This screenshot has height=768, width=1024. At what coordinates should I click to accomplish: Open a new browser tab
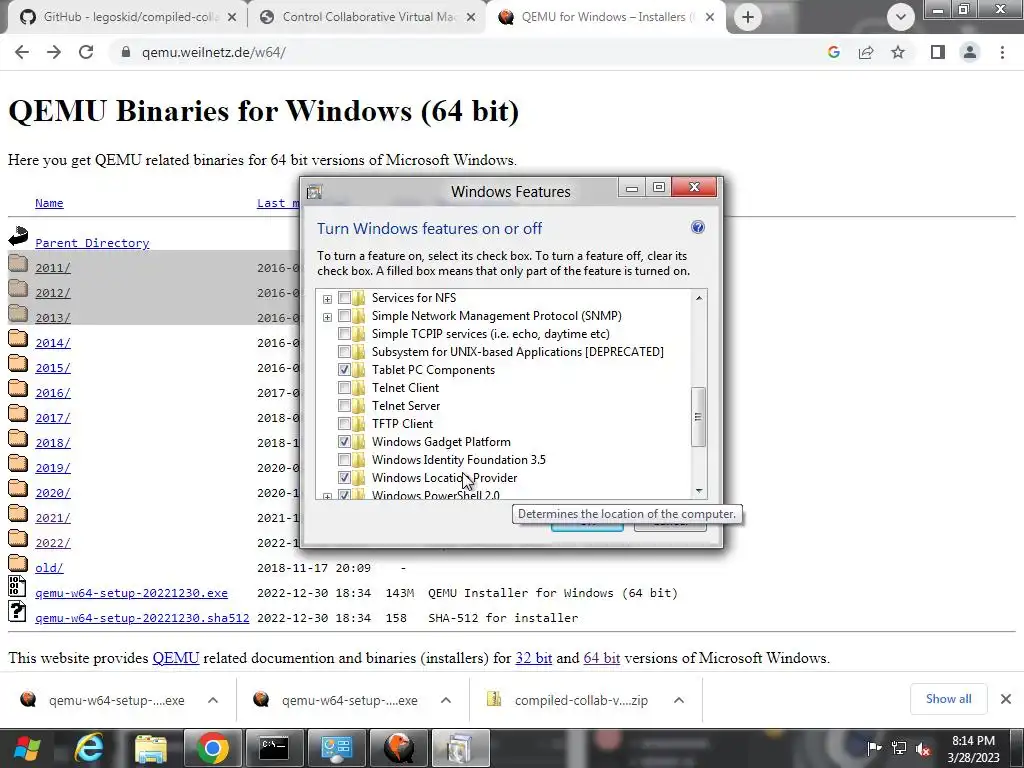[748, 17]
